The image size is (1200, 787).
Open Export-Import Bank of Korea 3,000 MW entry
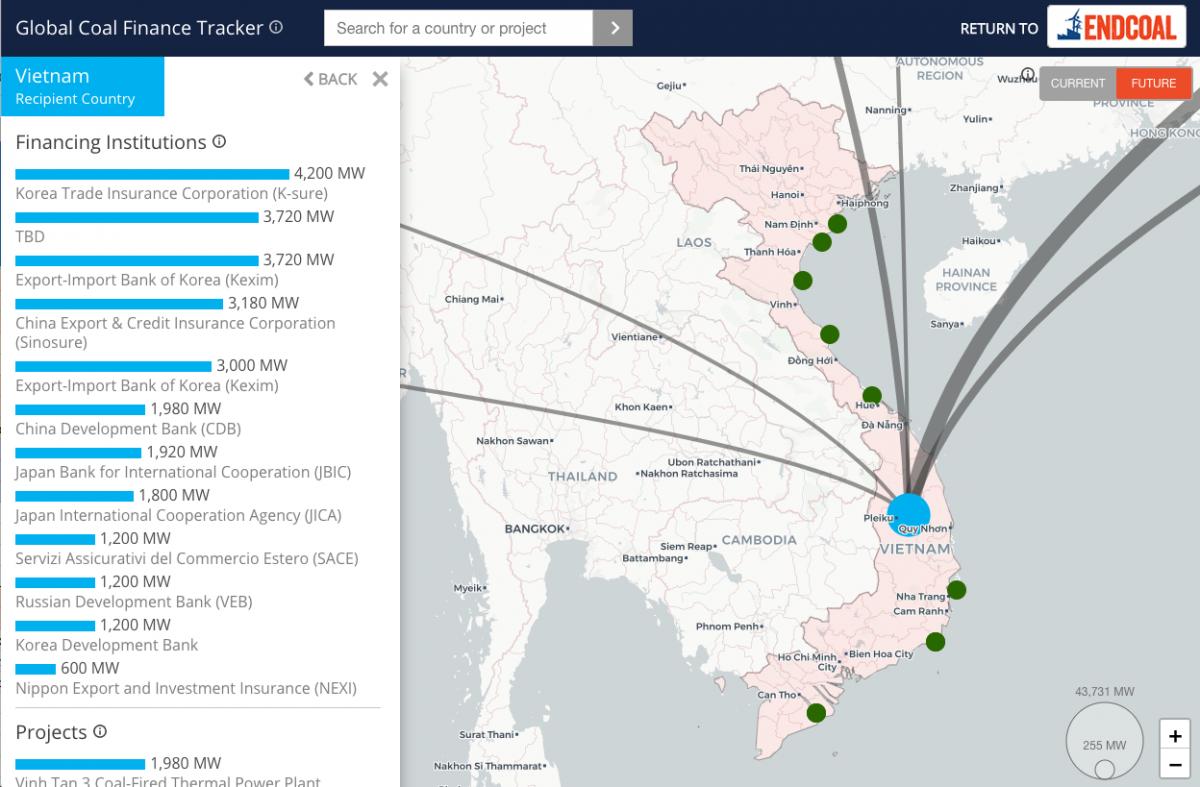(147, 386)
